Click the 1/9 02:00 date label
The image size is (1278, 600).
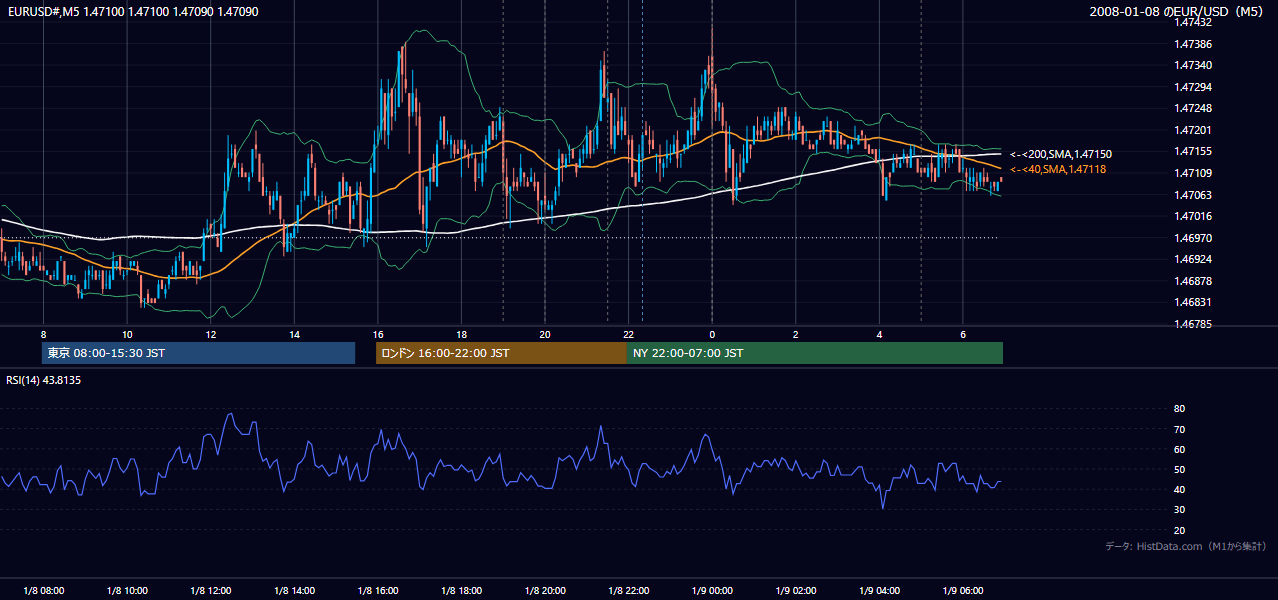click(x=795, y=591)
